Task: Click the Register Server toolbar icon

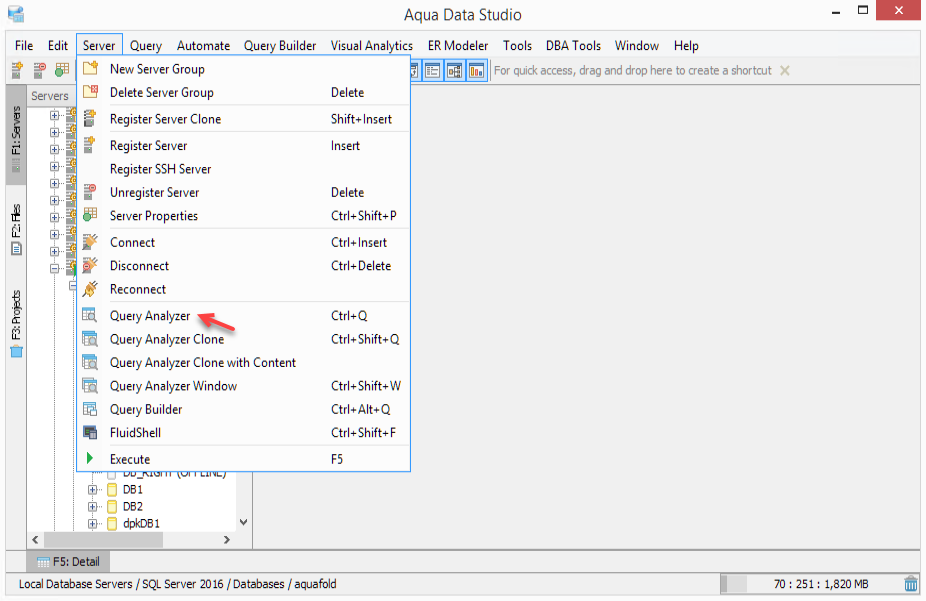Action: [17, 71]
